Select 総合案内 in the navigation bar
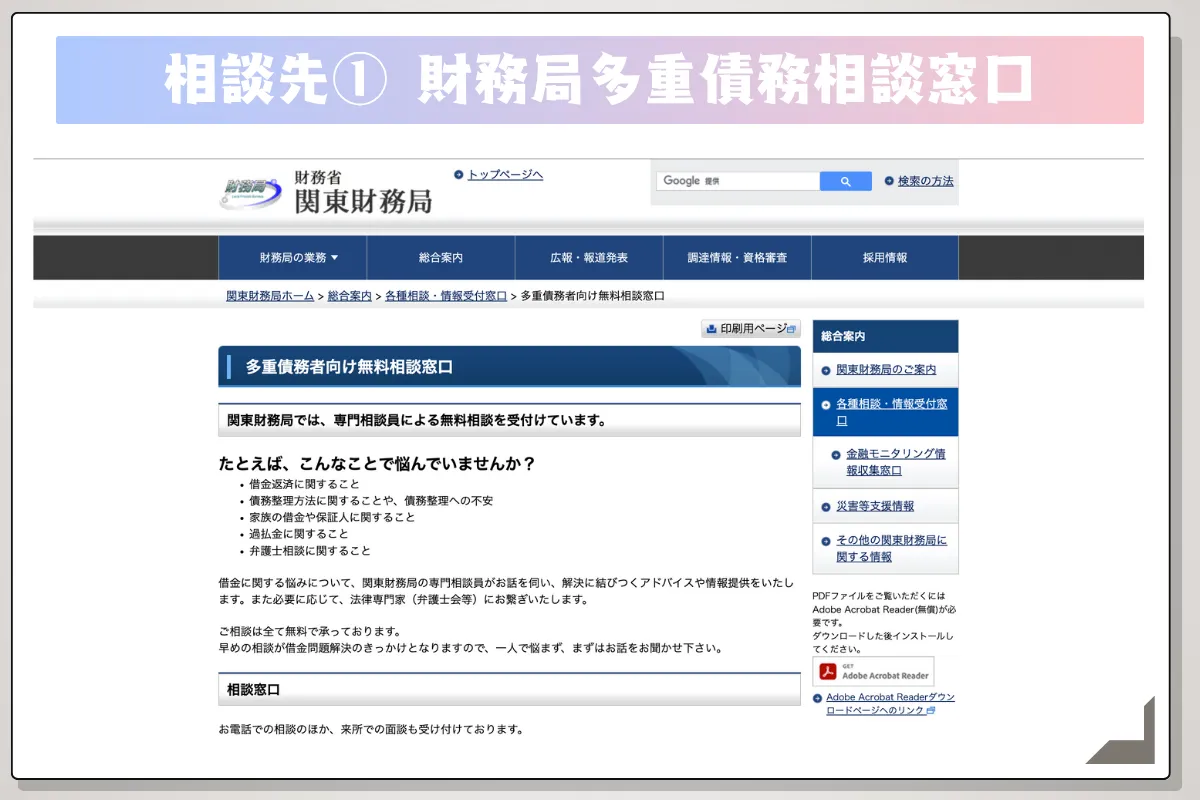The image size is (1200, 800). point(440,257)
